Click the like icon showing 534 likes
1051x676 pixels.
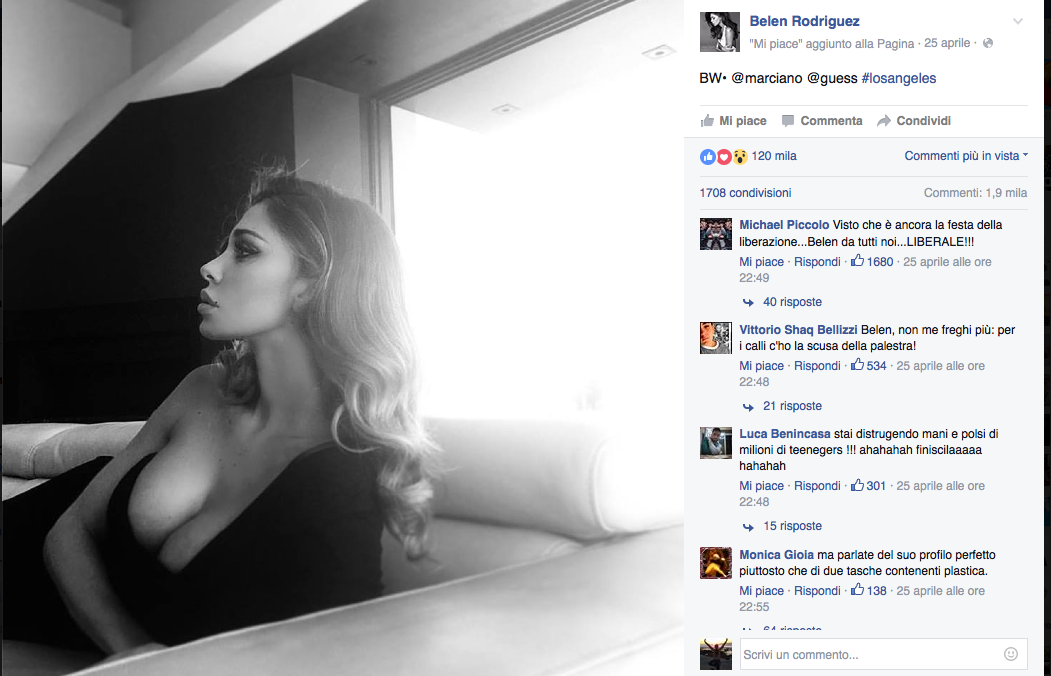tap(857, 365)
